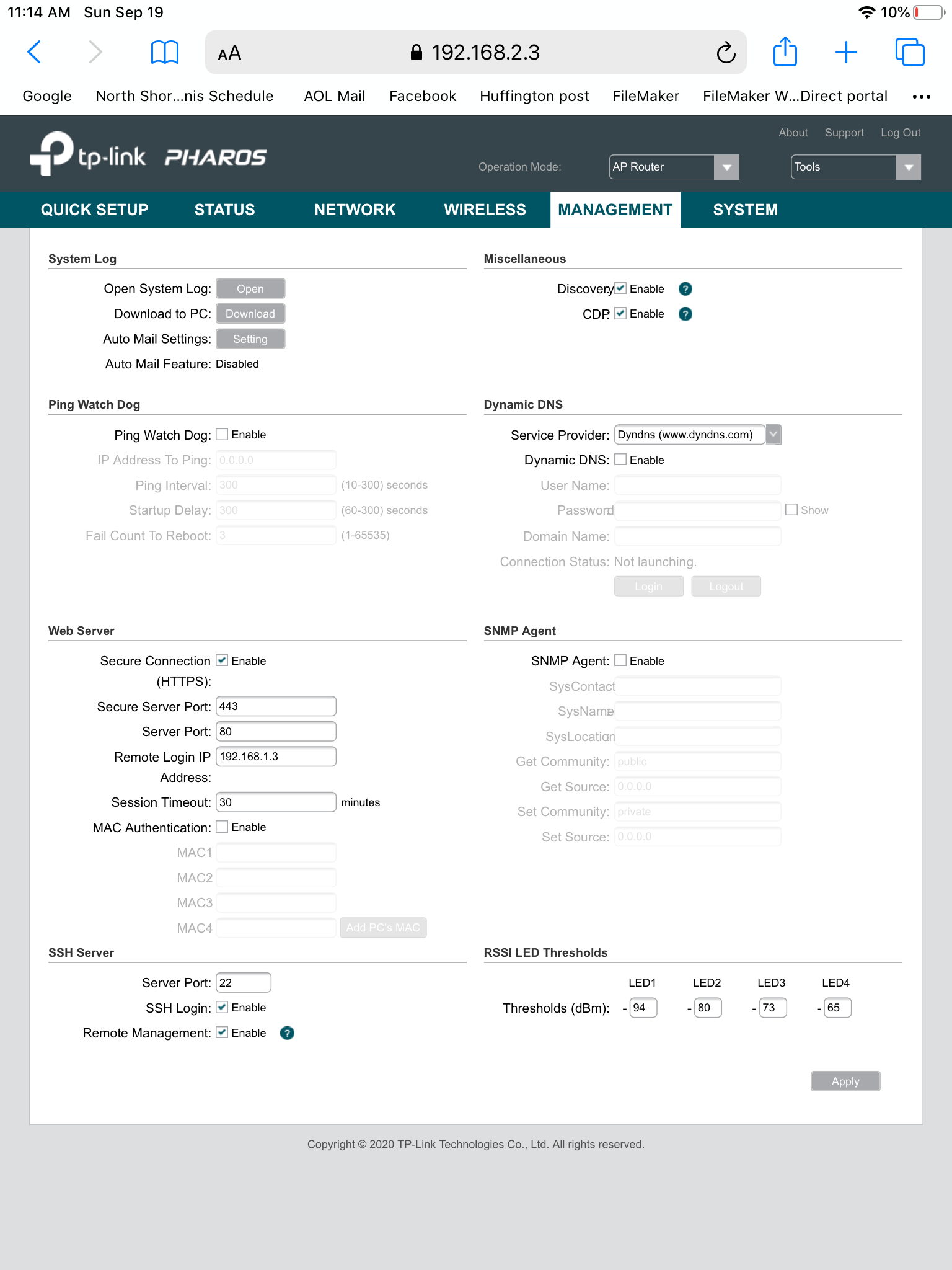Click the Add PC's MAC button

coord(383,928)
